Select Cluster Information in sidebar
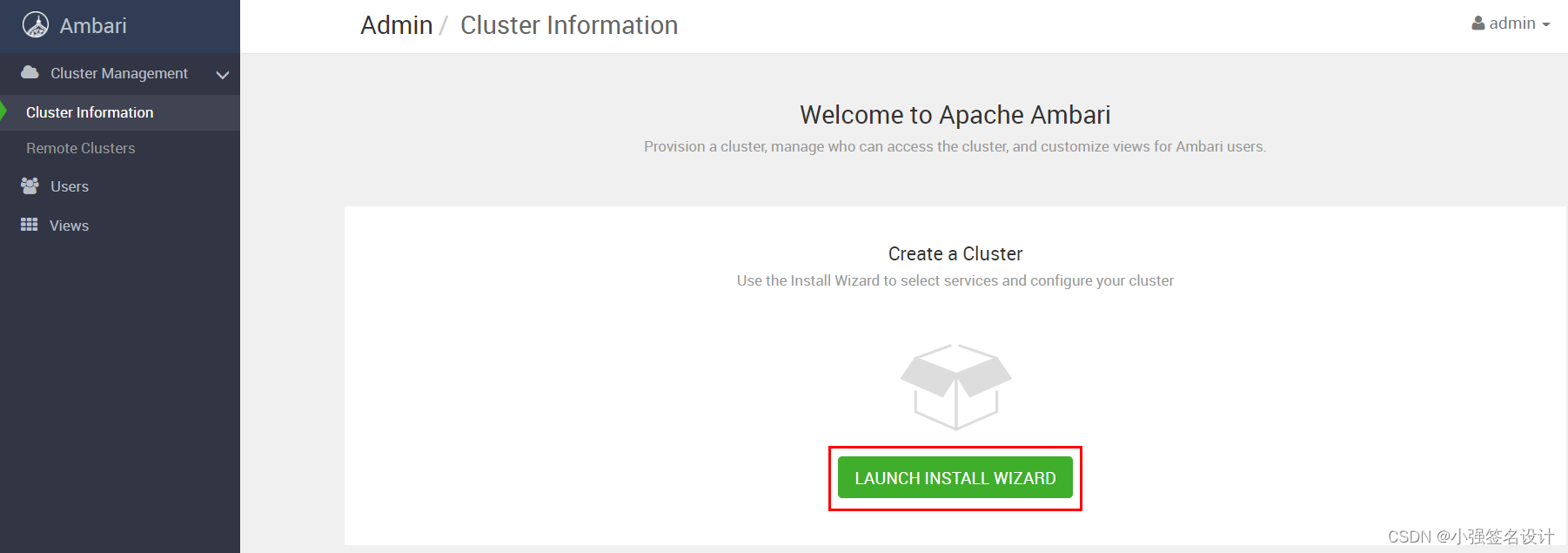The height and width of the screenshot is (553, 1568). click(120, 112)
